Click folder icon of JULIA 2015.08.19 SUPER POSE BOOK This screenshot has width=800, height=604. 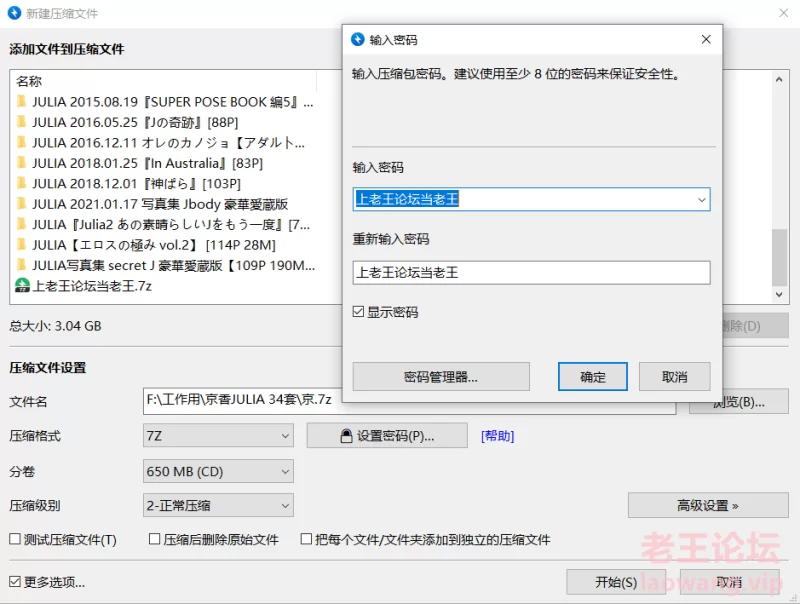pyautogui.click(x=21, y=102)
